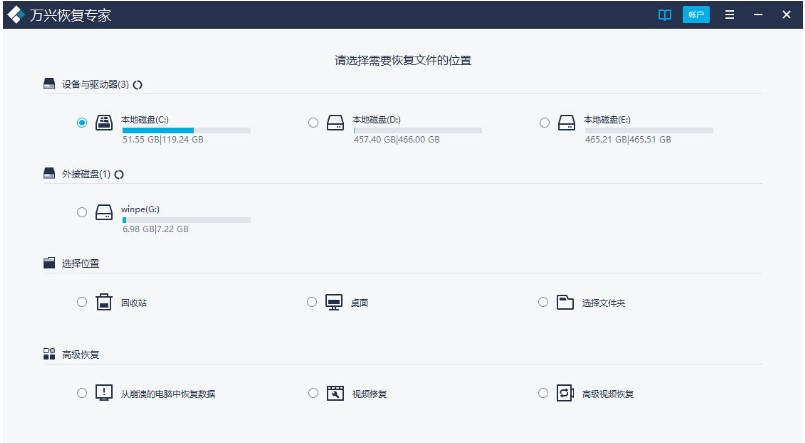Click the select folder icon
805x443 pixels.
click(x=565, y=302)
